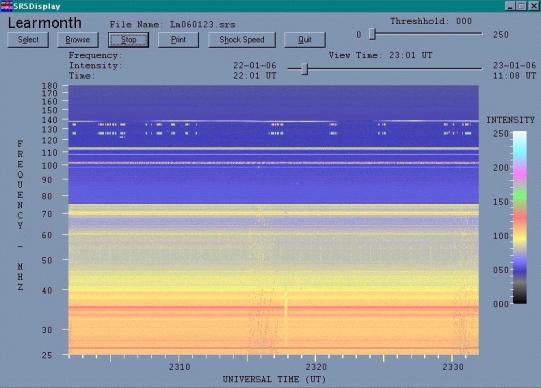Click the 150 intensity scale label
Screen dimensions: 541x388
[x=501, y=202]
